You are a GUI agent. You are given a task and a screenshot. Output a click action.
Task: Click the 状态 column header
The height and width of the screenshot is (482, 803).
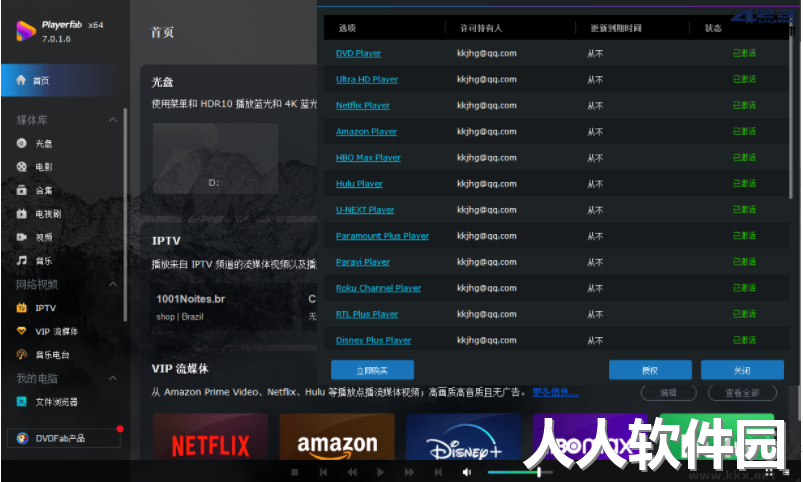713,28
